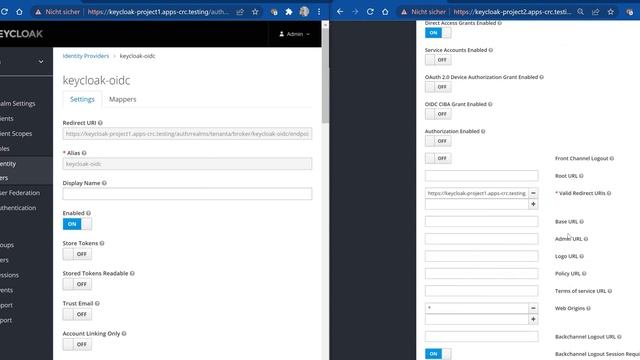
Task: Expand the realm selector chevron
Action: pyautogui.click(x=41, y=62)
